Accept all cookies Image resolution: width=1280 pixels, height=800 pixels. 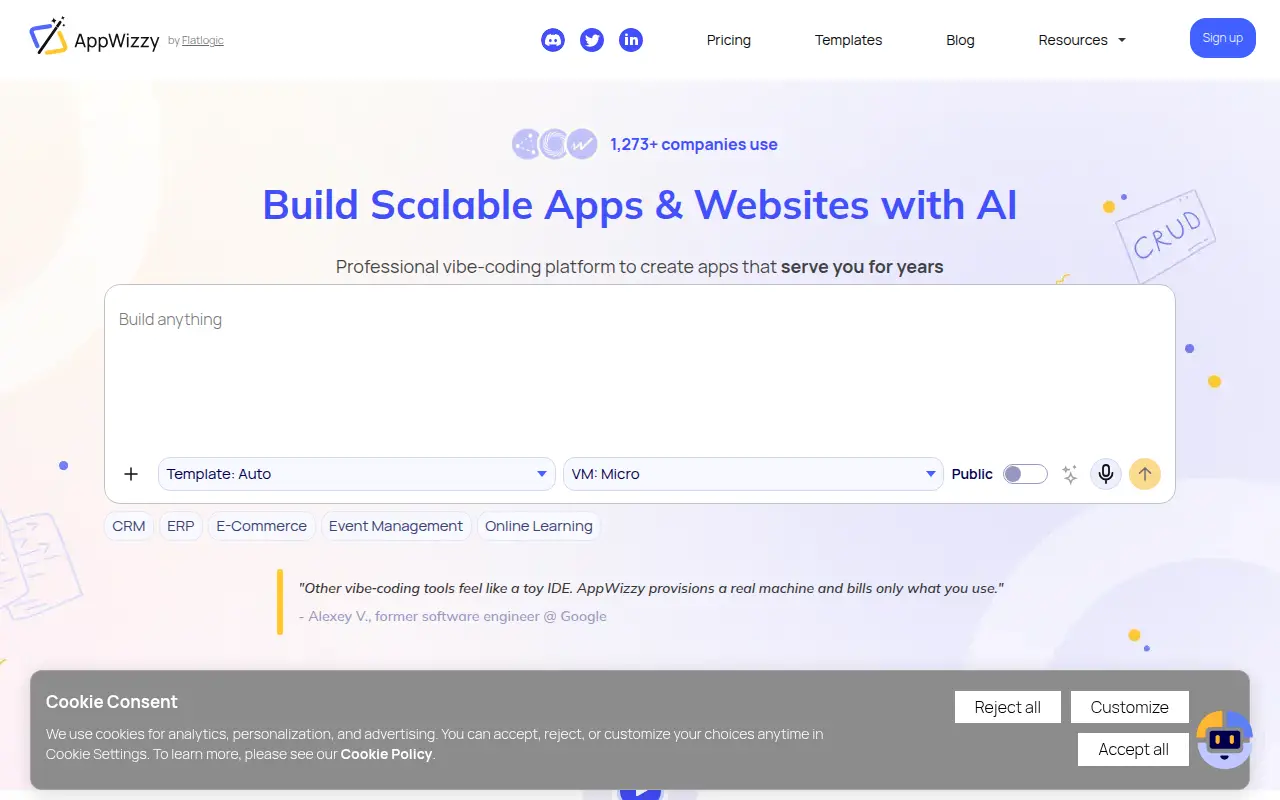[x=1134, y=749]
